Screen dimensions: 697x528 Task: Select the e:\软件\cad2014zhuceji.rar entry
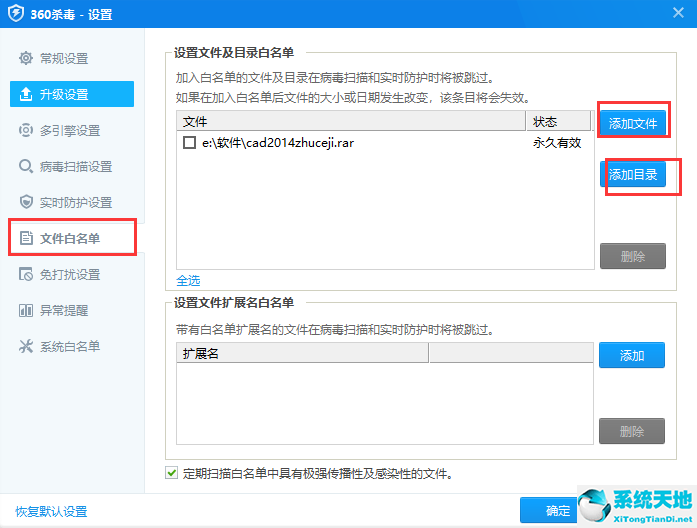click(278, 143)
